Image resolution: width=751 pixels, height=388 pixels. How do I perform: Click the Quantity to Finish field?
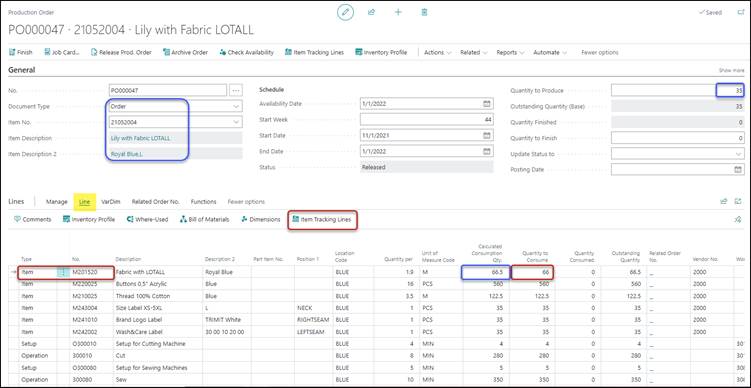(678, 138)
